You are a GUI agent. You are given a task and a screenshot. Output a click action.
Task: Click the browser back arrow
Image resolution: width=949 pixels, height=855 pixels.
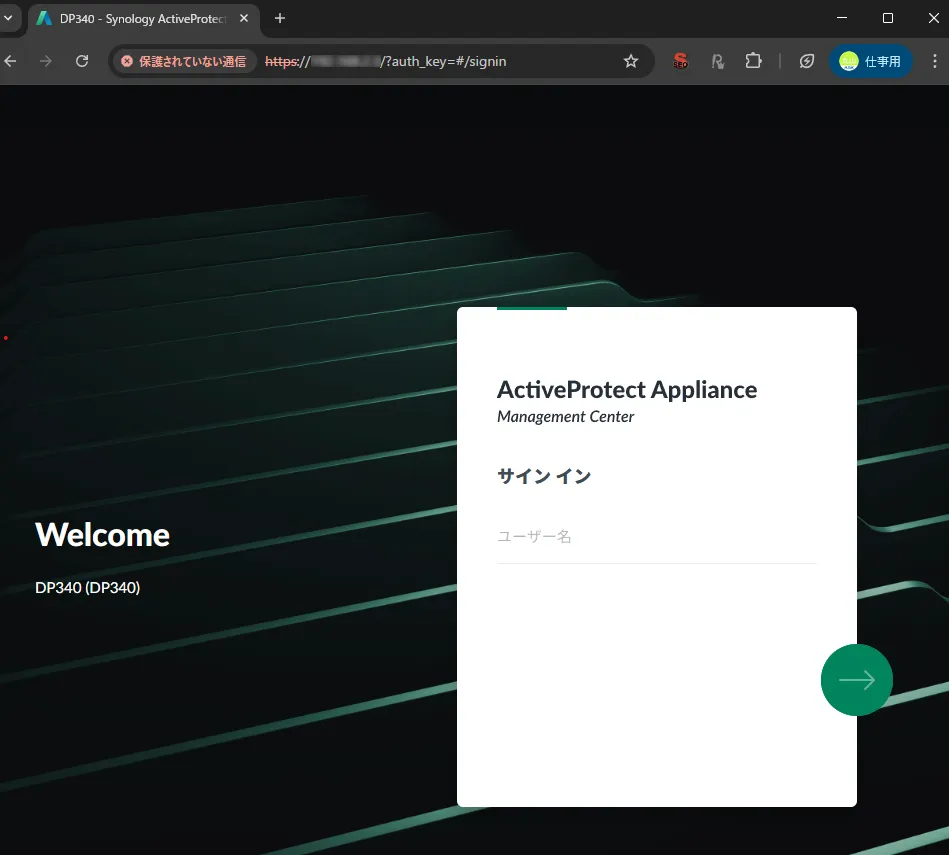point(10,61)
